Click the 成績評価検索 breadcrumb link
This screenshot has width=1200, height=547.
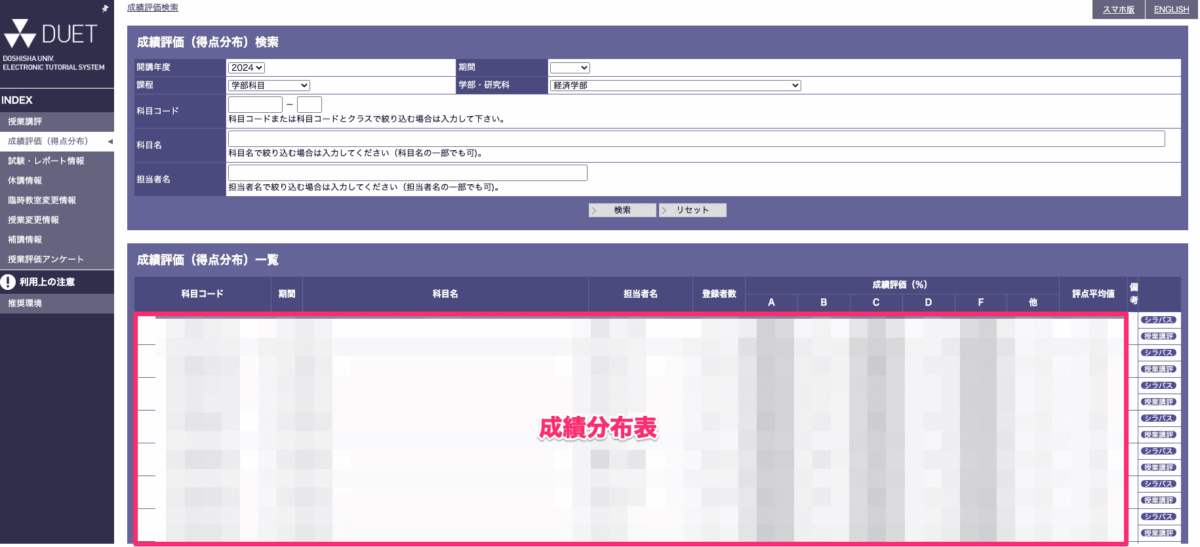[x=153, y=7]
